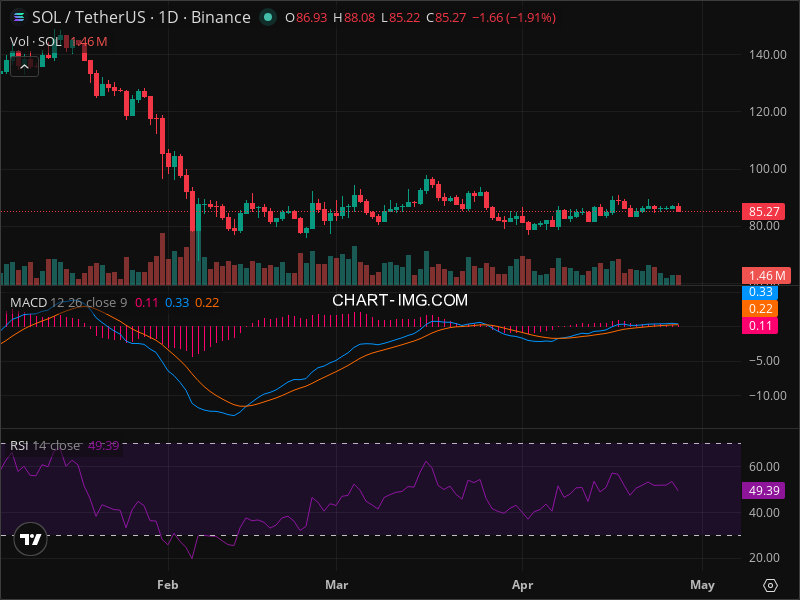
Task: Click the Apr label on time axis
Action: point(522,585)
